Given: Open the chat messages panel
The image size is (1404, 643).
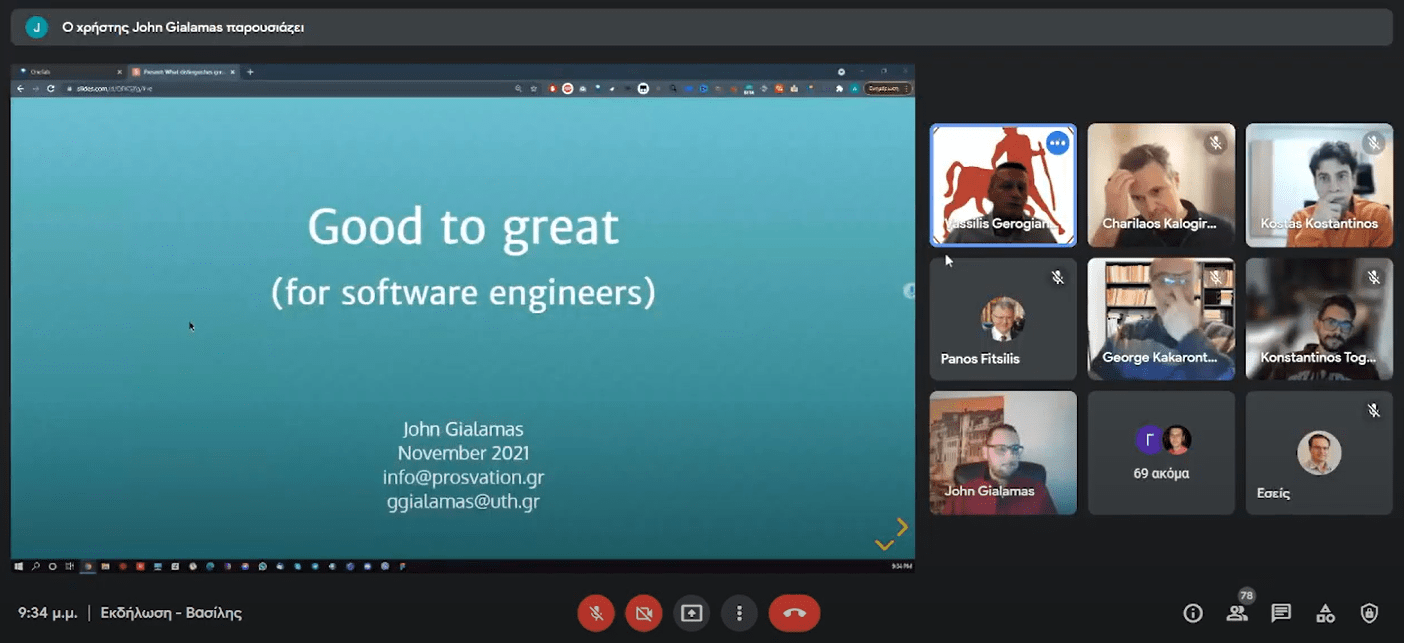Looking at the screenshot, I should point(1281,613).
